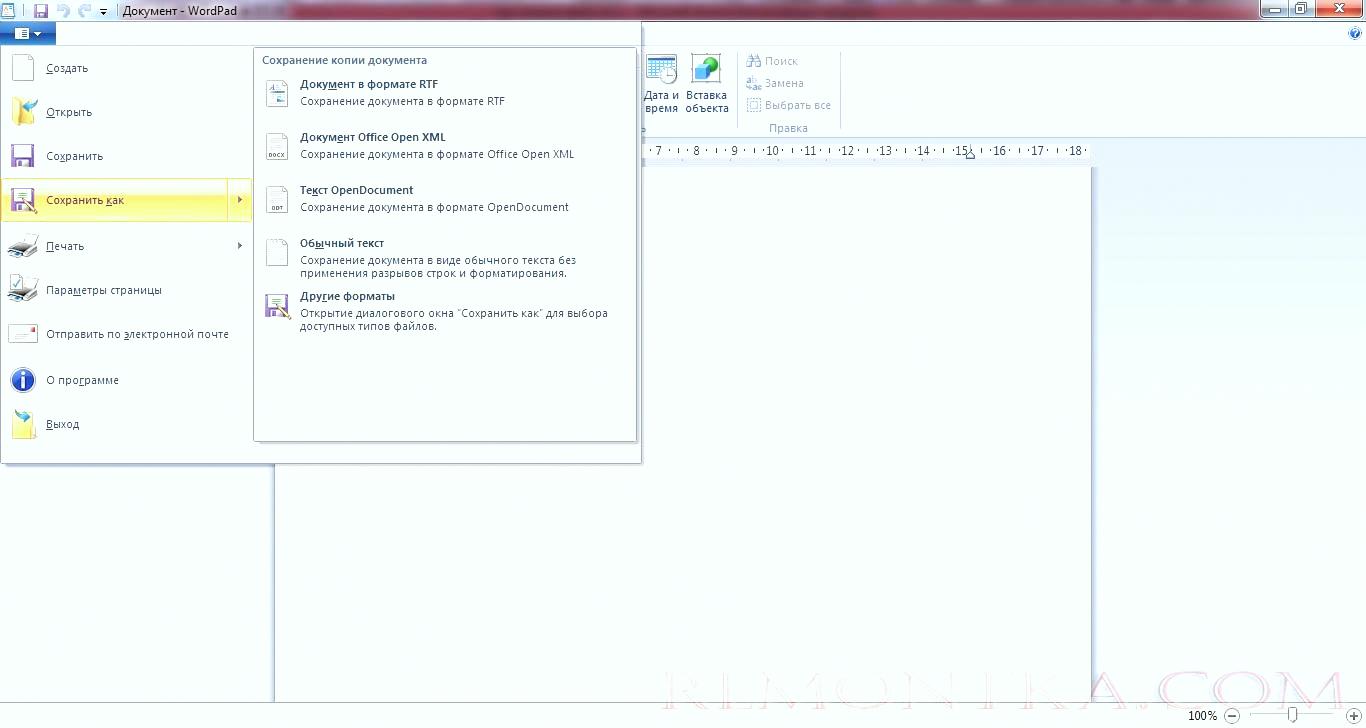Click the Параметры страницы icon
The image size is (1366, 728).
(23, 290)
